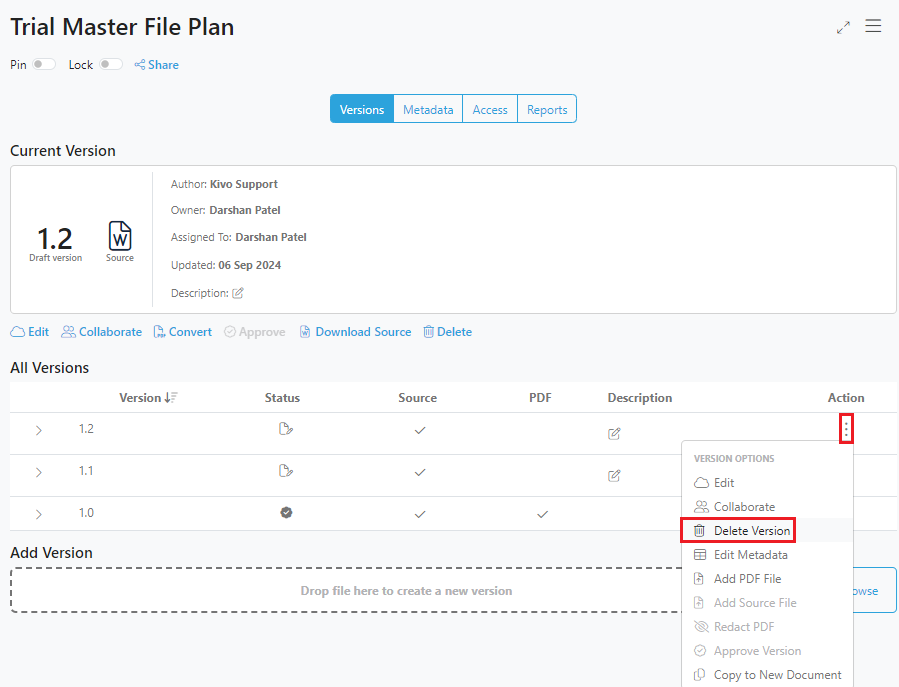The image size is (899, 687).
Task: Click the expand fullscreen arrow icon
Action: [x=843, y=28]
